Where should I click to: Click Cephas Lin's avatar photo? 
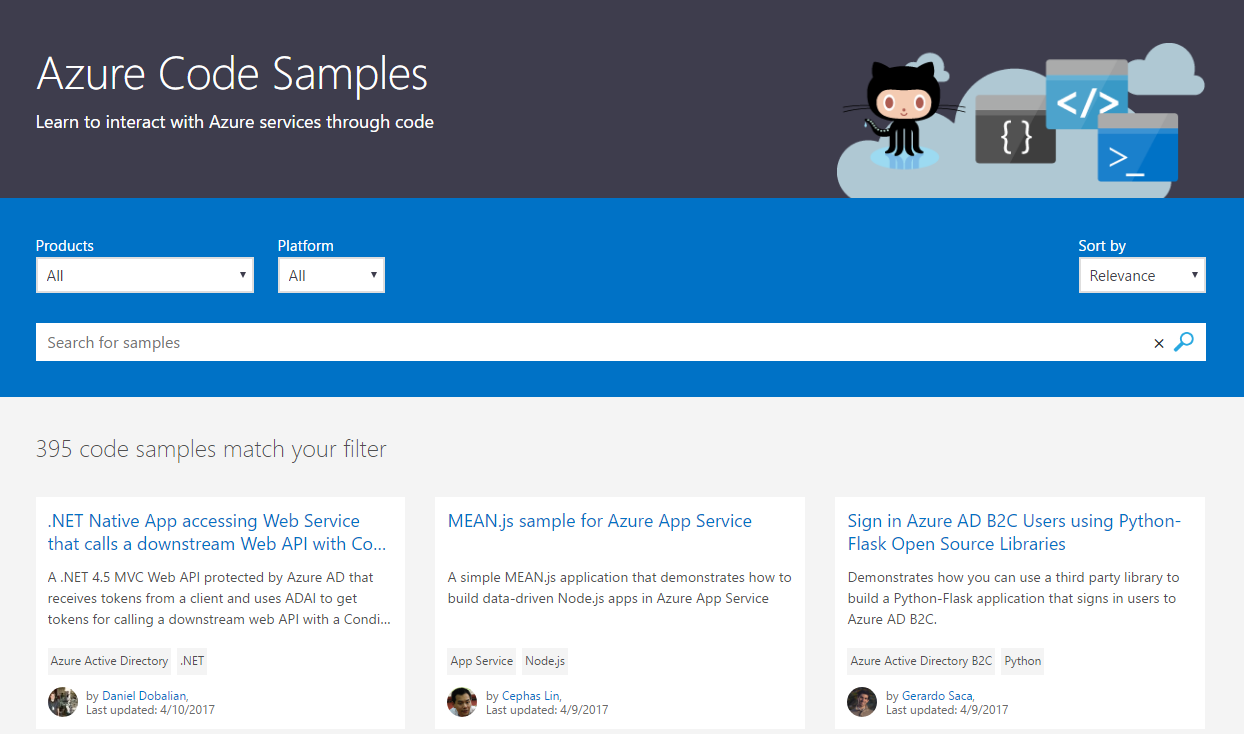[462, 702]
